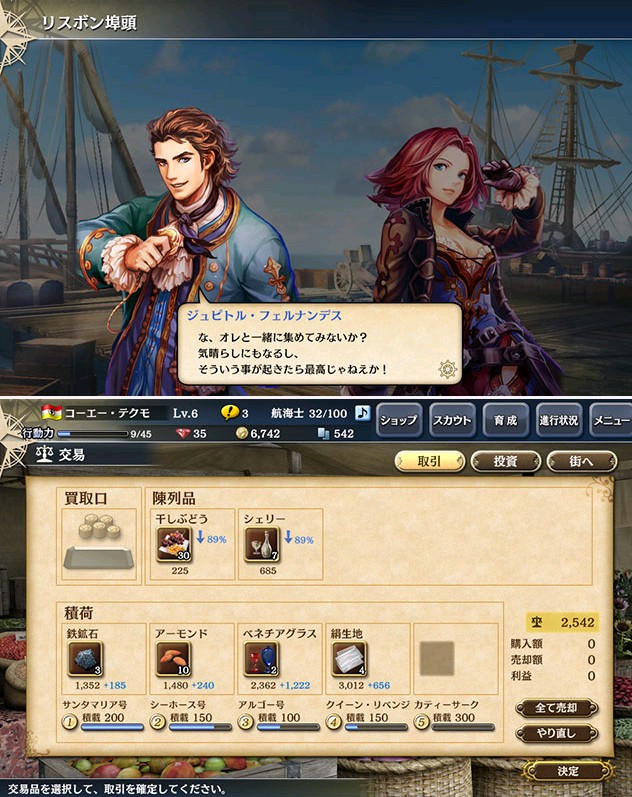
Task: Confirm the trade with 決定 button
Action: coord(568,771)
